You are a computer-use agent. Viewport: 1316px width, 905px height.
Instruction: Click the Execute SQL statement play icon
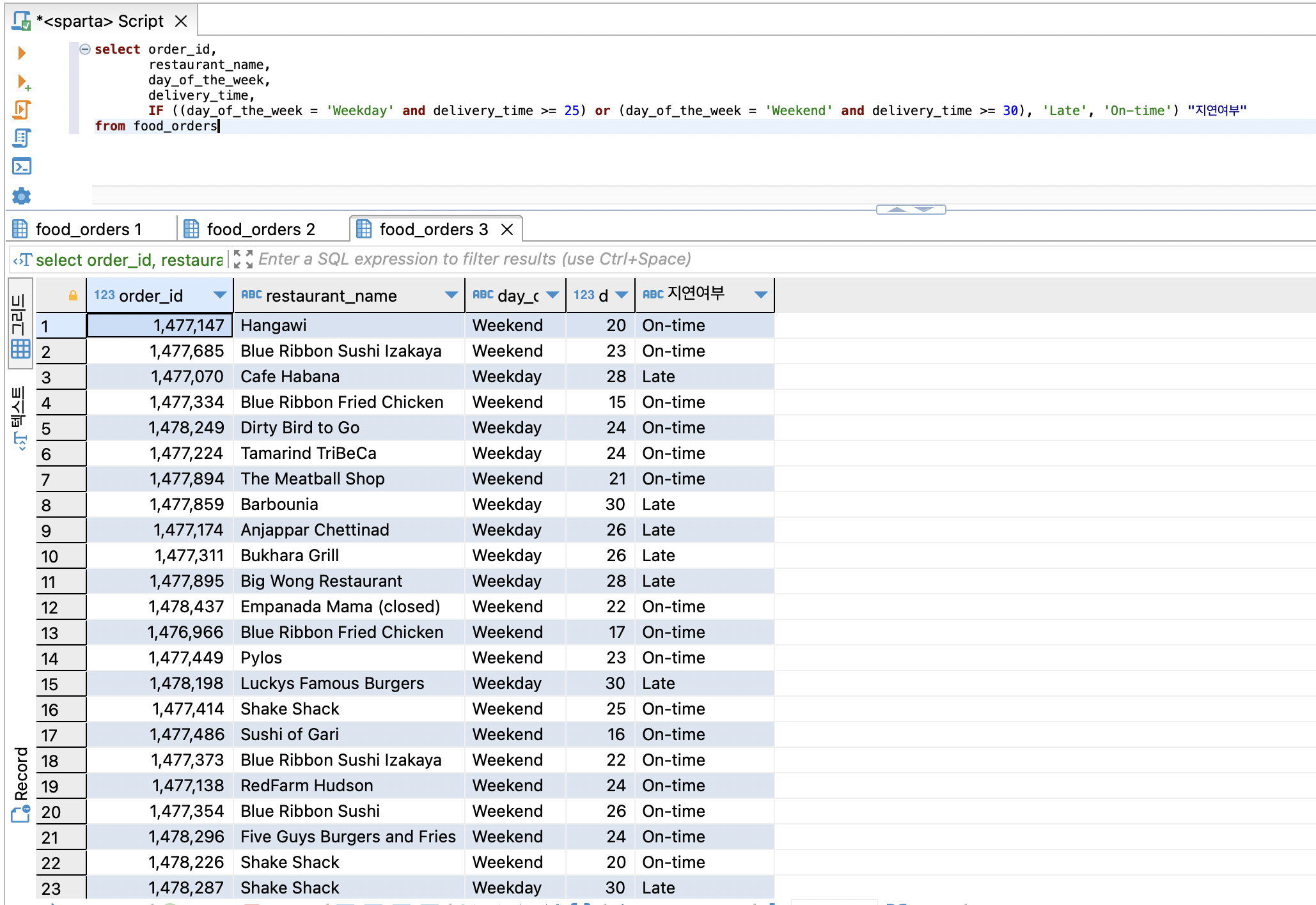(22, 53)
